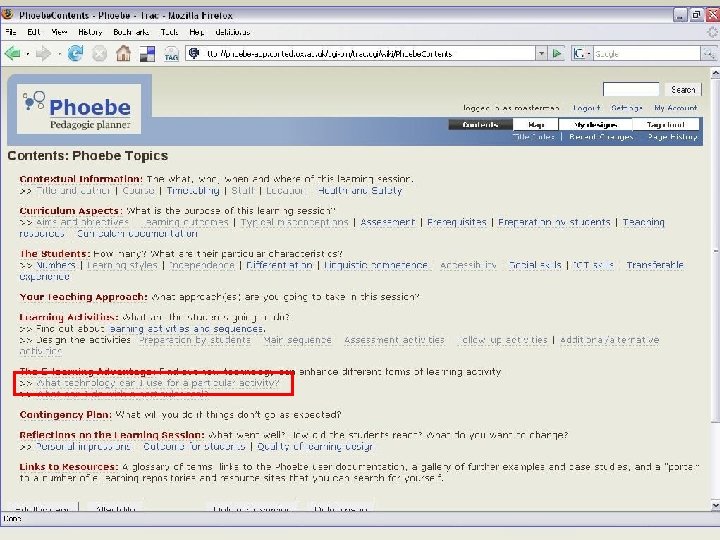Image resolution: width=720 pixels, height=540 pixels.
Task: Open the Edit menu
Action: pyautogui.click(x=34, y=32)
